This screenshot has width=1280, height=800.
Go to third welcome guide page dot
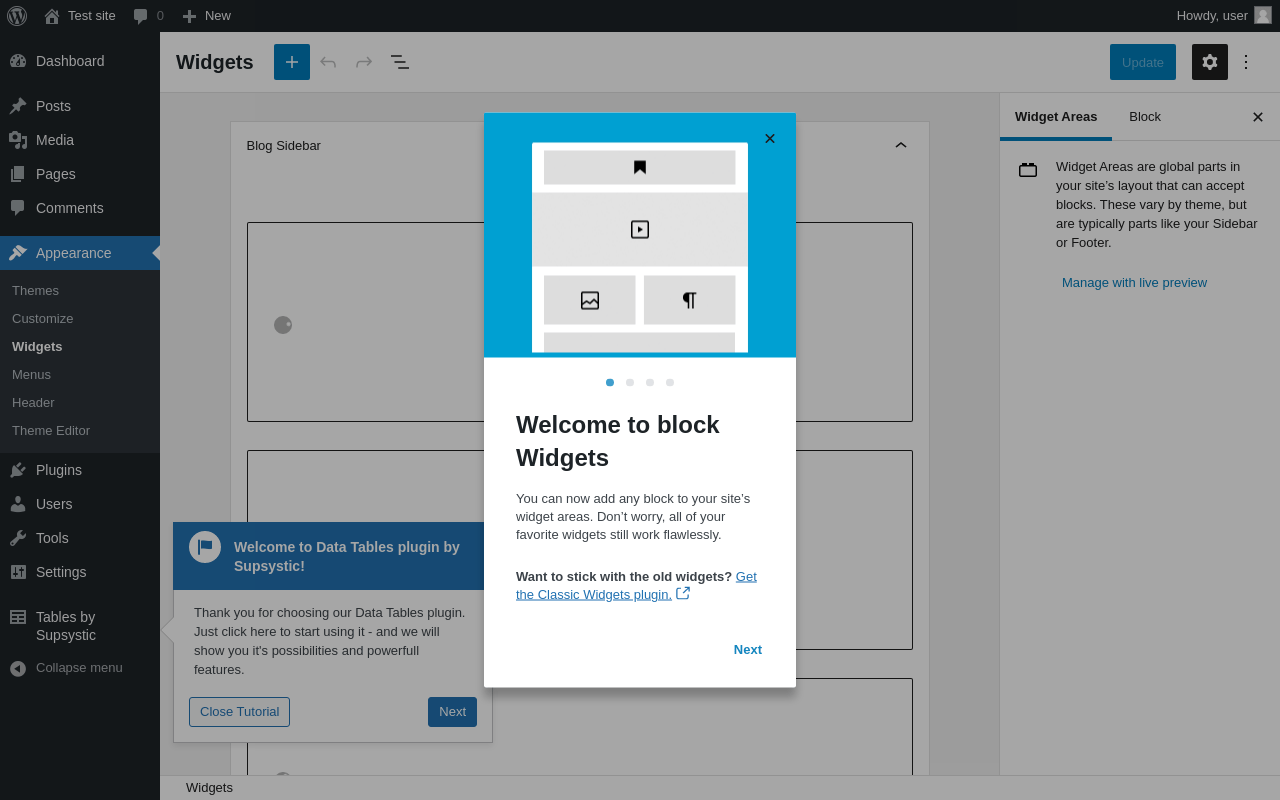(650, 382)
